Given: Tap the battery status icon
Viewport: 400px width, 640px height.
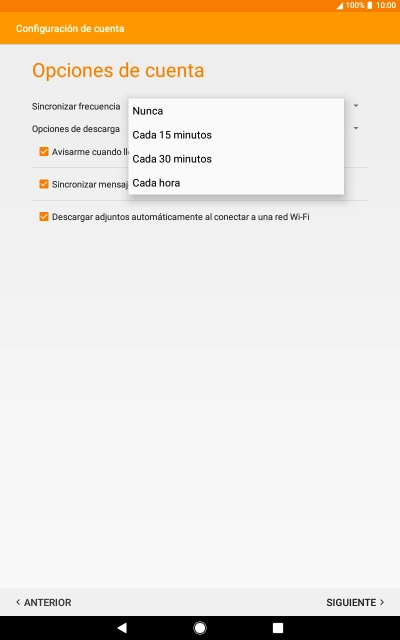Looking at the screenshot, I should [x=369, y=5].
